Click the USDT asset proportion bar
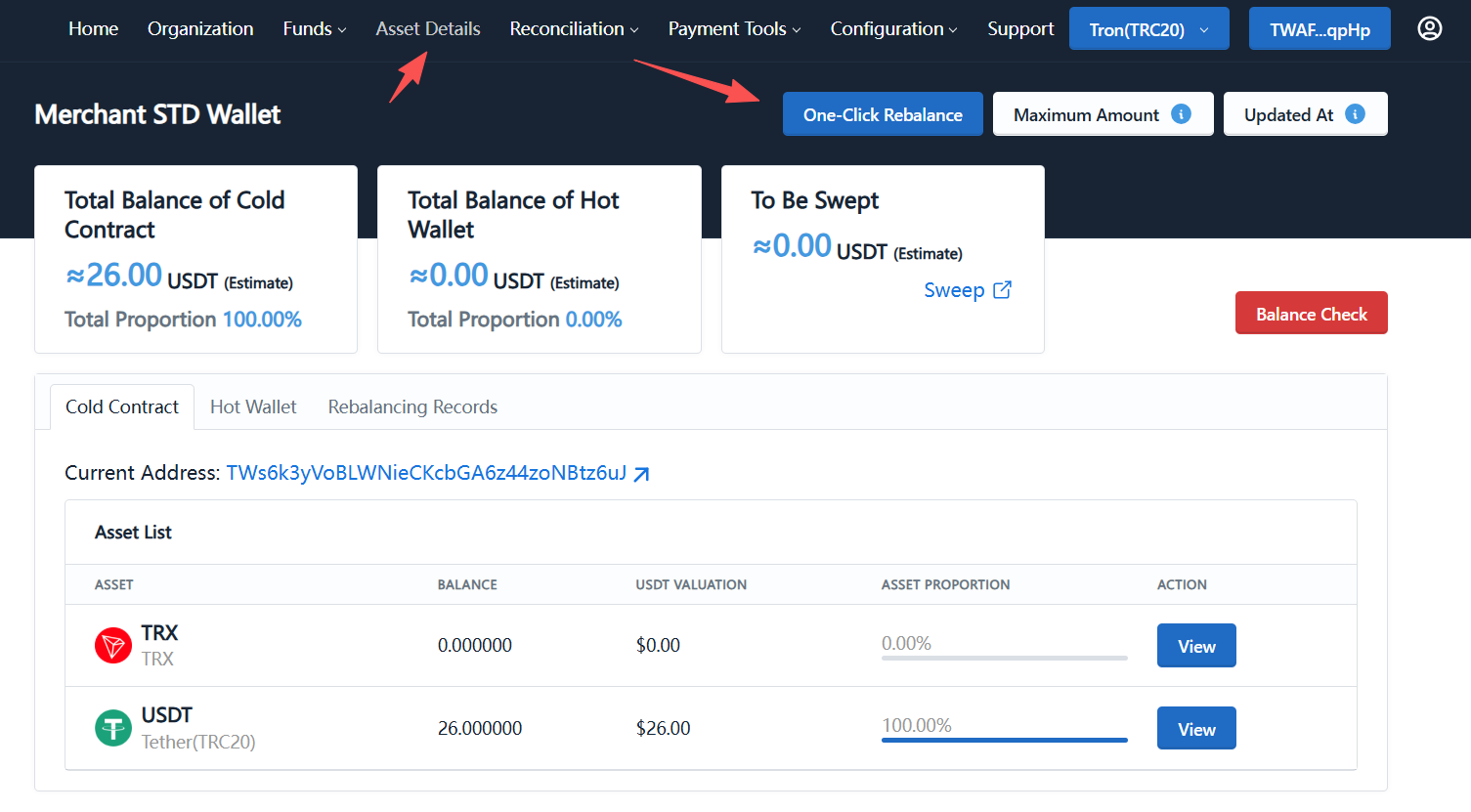The height and width of the screenshot is (812, 1471). coord(1004,740)
